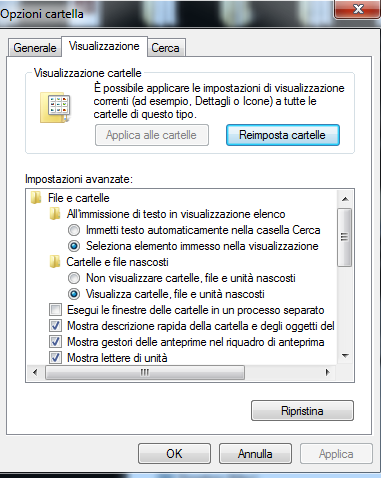Select Non visualizzare cartelle, file e unità nascosti

(x=74, y=278)
